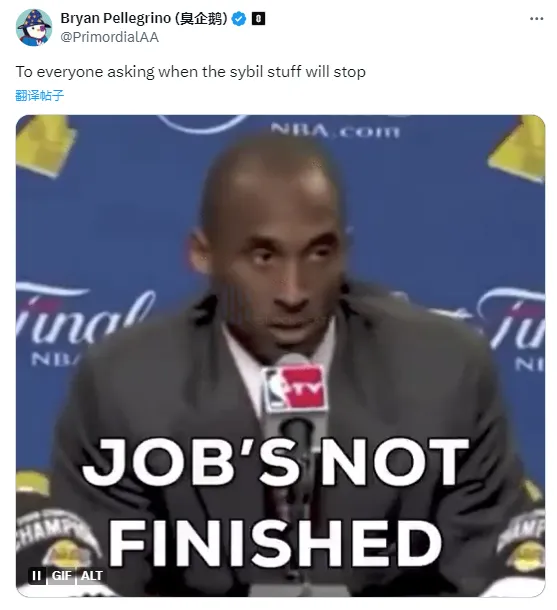Viewport: 557px width, 610px height.
Task: Show the ALT image description
Action: coord(92,576)
